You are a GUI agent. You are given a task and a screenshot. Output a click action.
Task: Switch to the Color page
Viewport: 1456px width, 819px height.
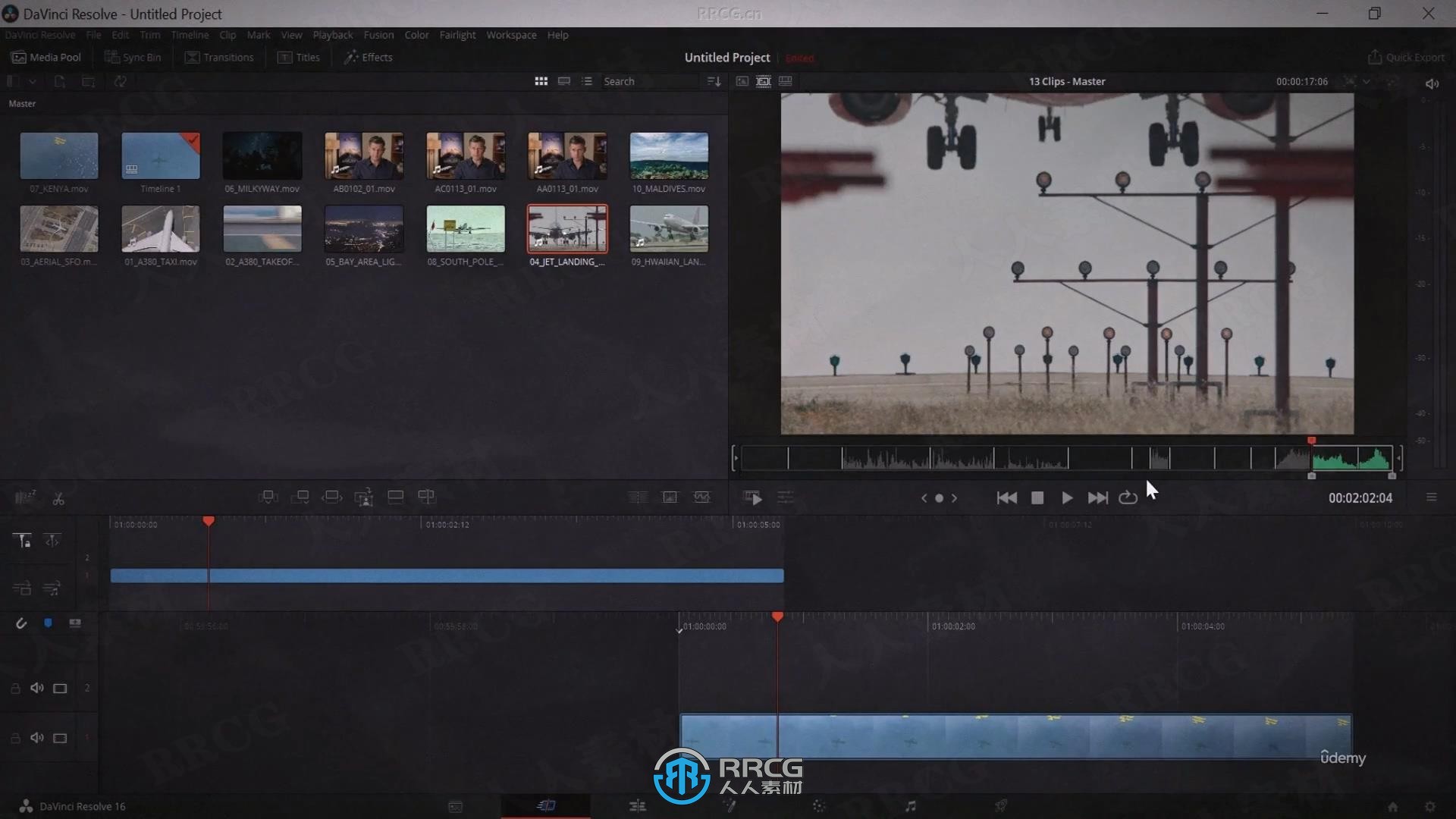(x=819, y=806)
